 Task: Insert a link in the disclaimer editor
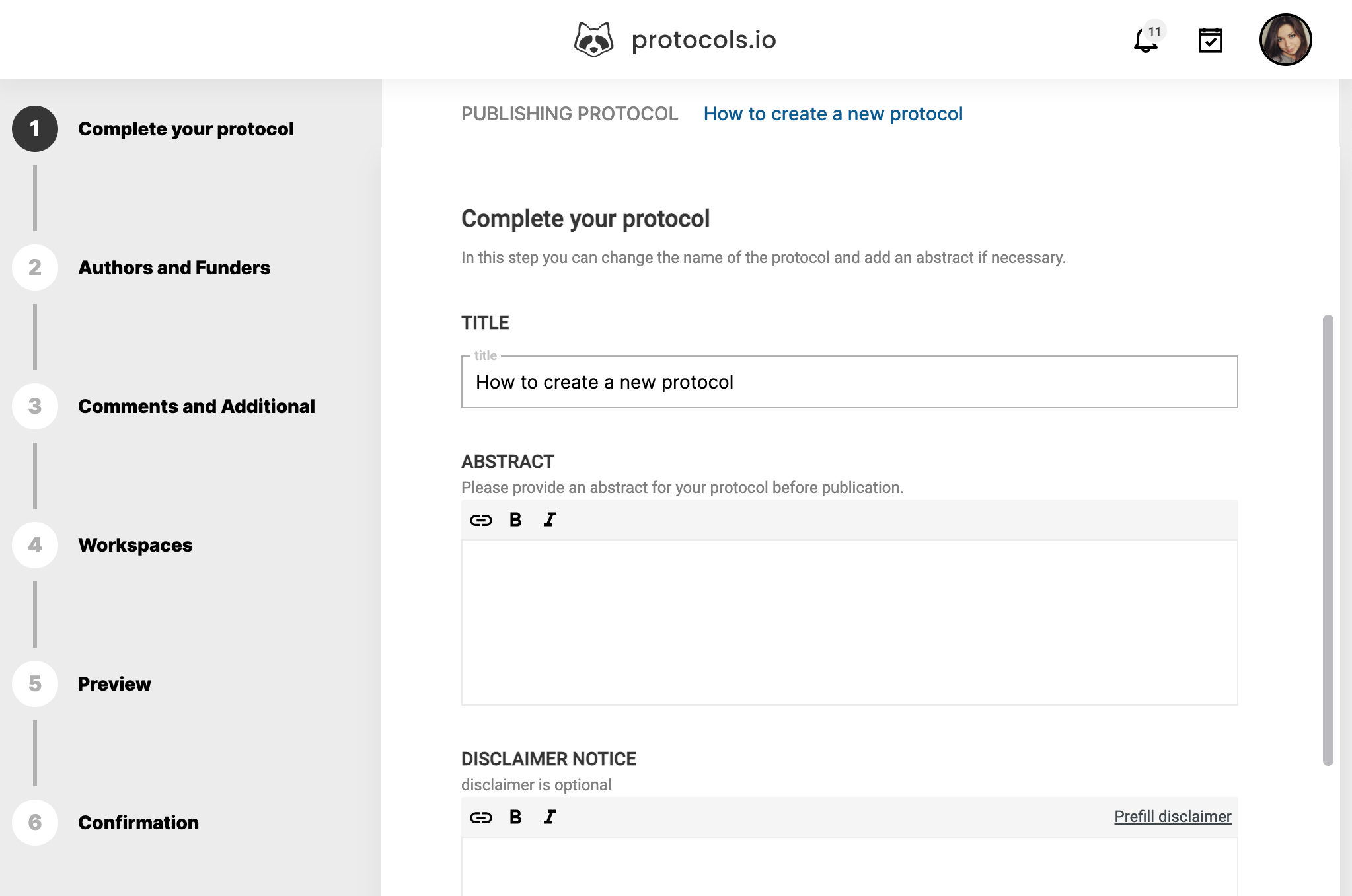click(481, 817)
